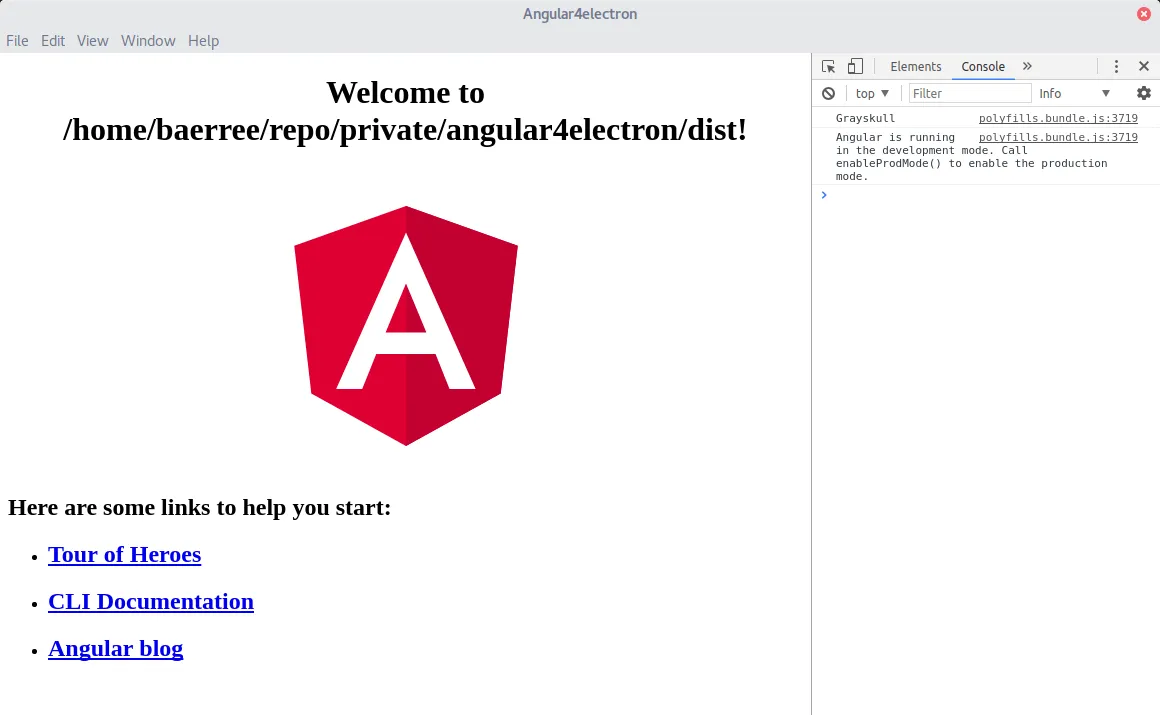Activate the inspect element picker tool
Image resolution: width=1160 pixels, height=715 pixels.
[826, 66]
